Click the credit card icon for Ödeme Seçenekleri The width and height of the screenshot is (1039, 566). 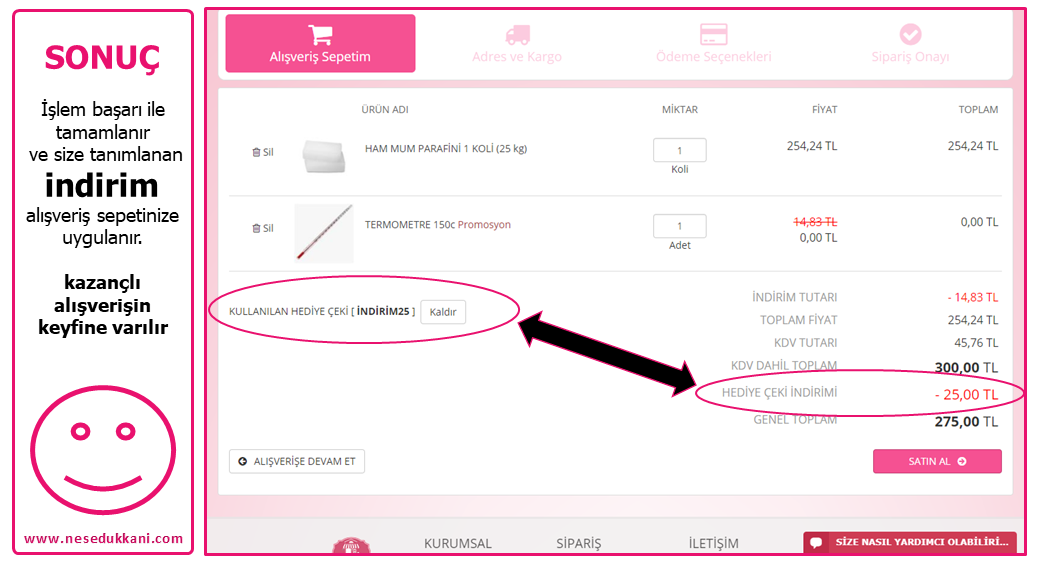tap(713, 35)
